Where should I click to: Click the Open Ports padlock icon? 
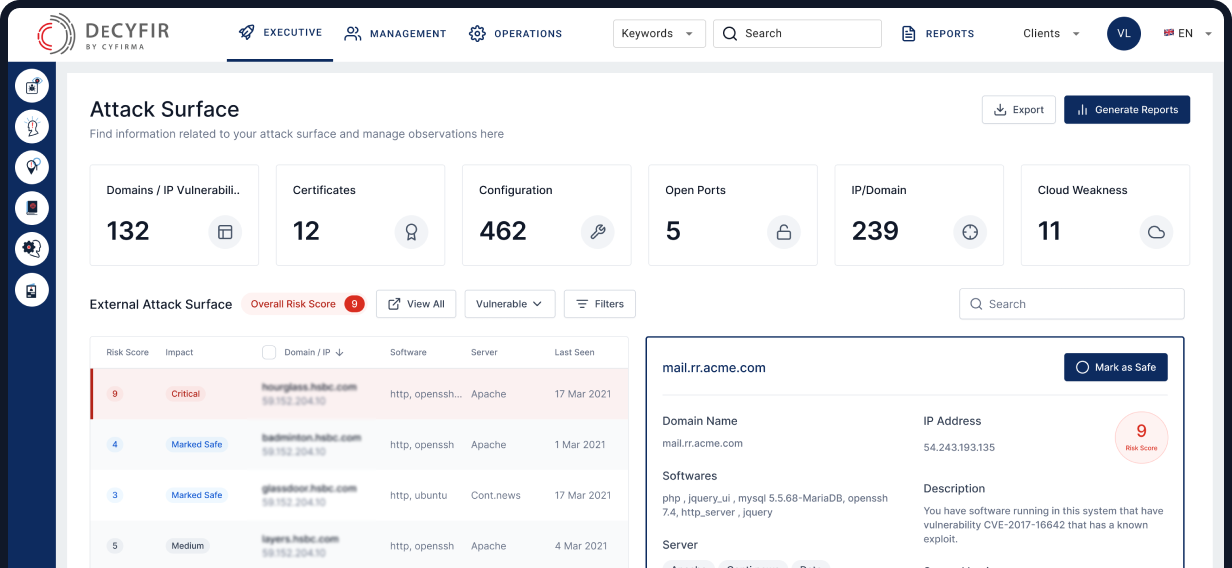click(x=784, y=232)
